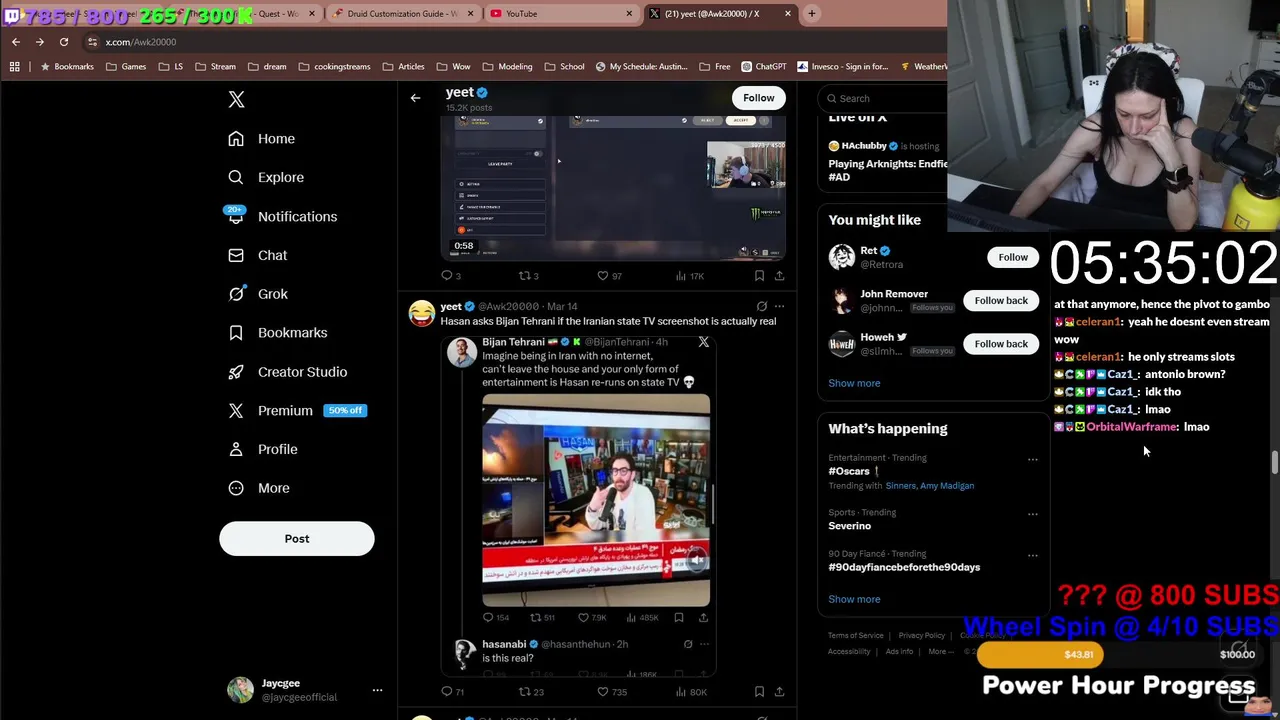Click the Post button
Viewport: 1280px width, 720px height.
(x=297, y=538)
